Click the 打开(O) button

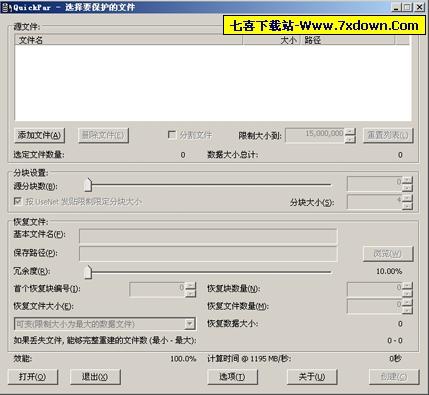[33, 377]
